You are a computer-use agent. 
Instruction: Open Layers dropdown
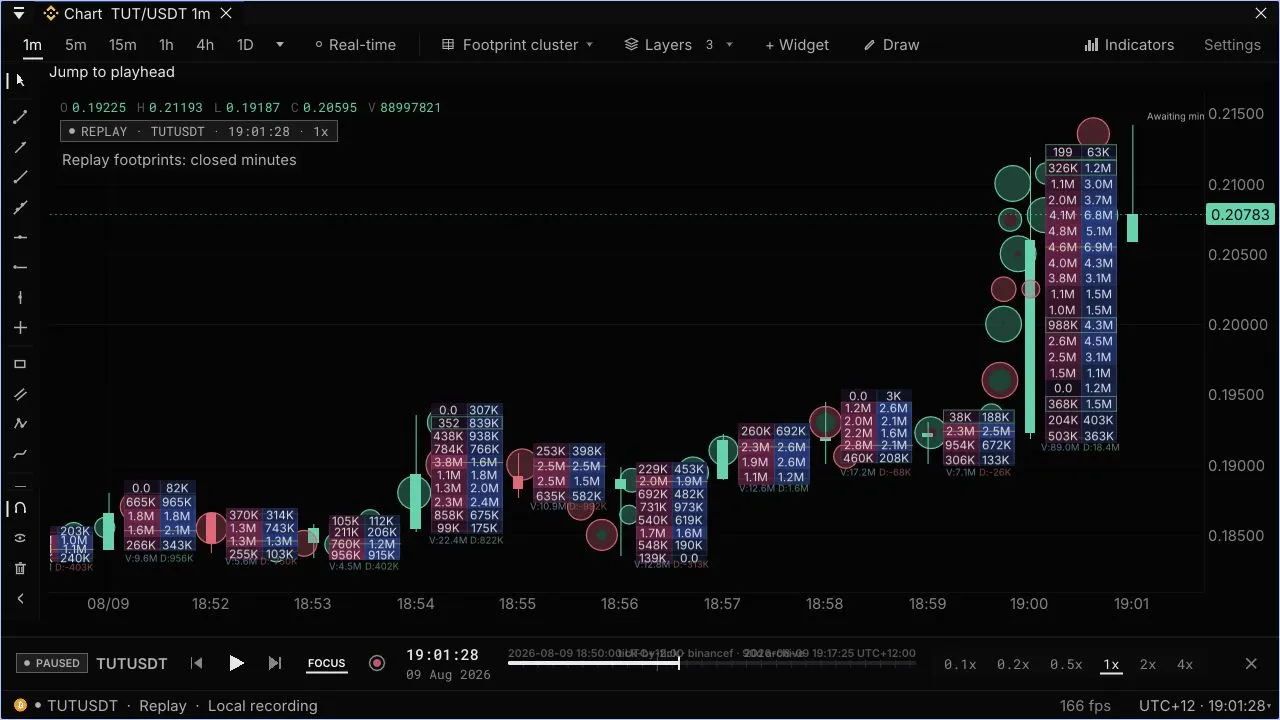point(679,45)
